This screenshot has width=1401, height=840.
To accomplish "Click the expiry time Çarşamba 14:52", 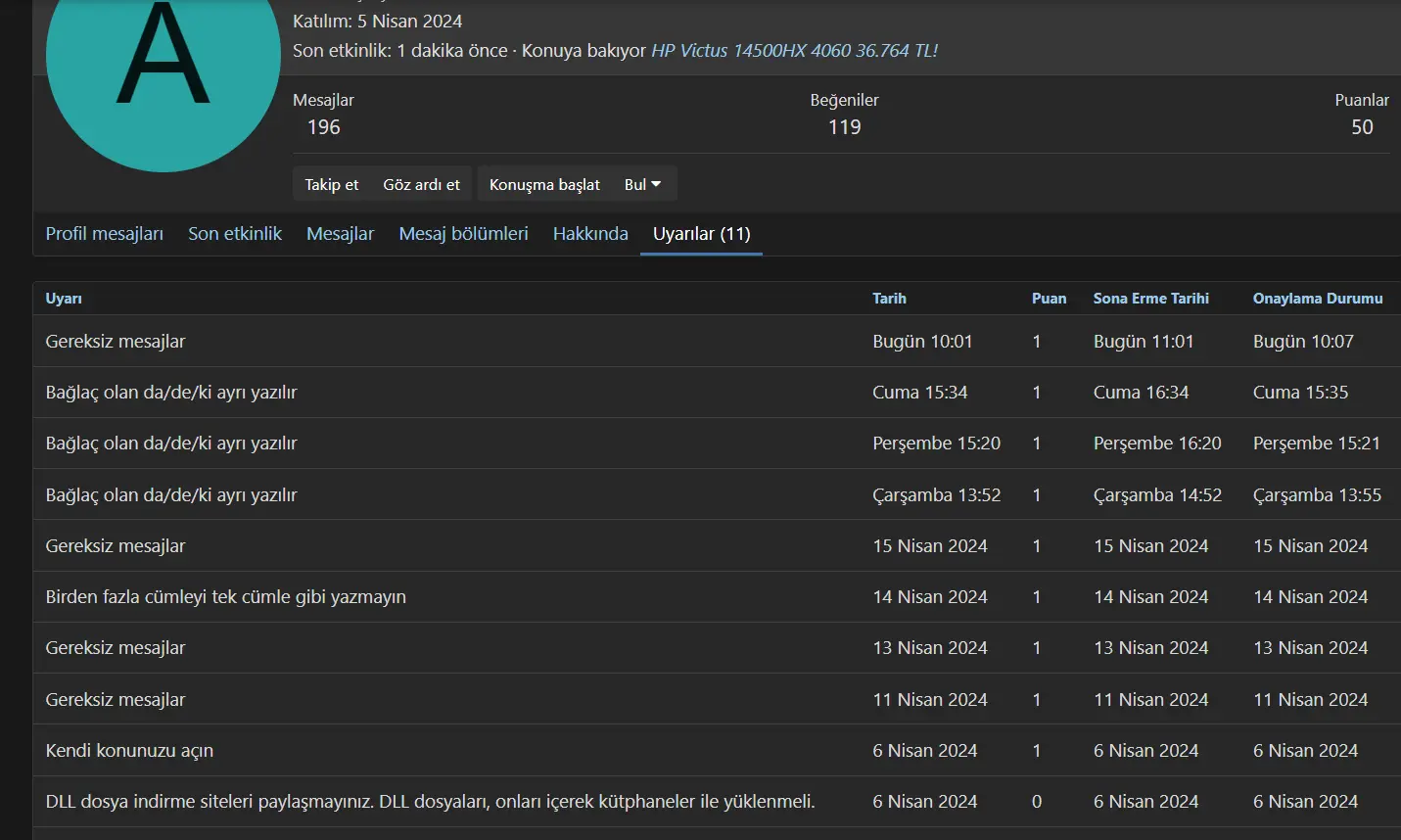I will click(x=1157, y=495).
